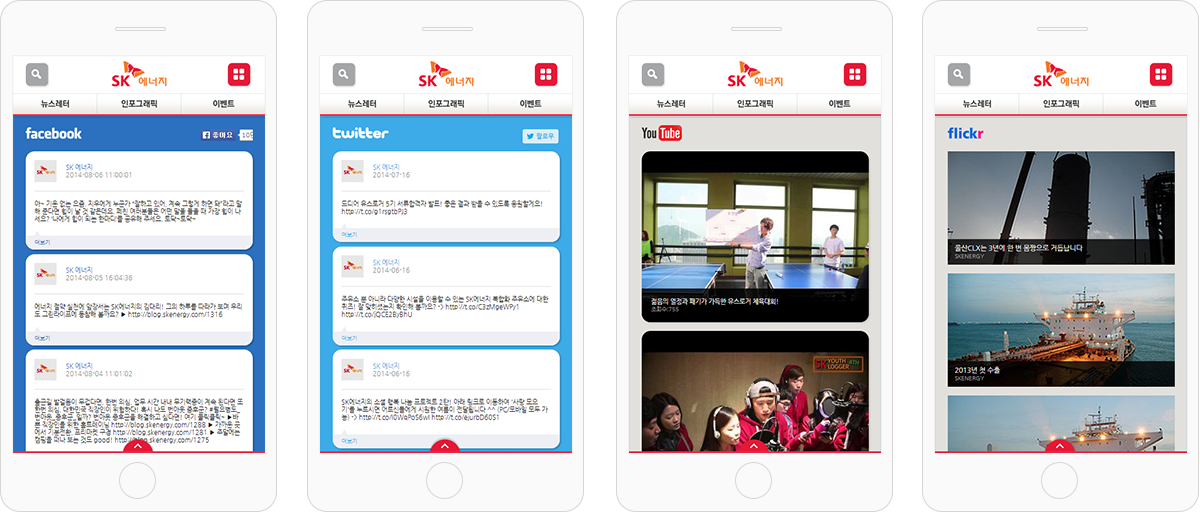Click the YouTube logo heading
Viewport: 1200px width, 512px height.
pos(661,133)
